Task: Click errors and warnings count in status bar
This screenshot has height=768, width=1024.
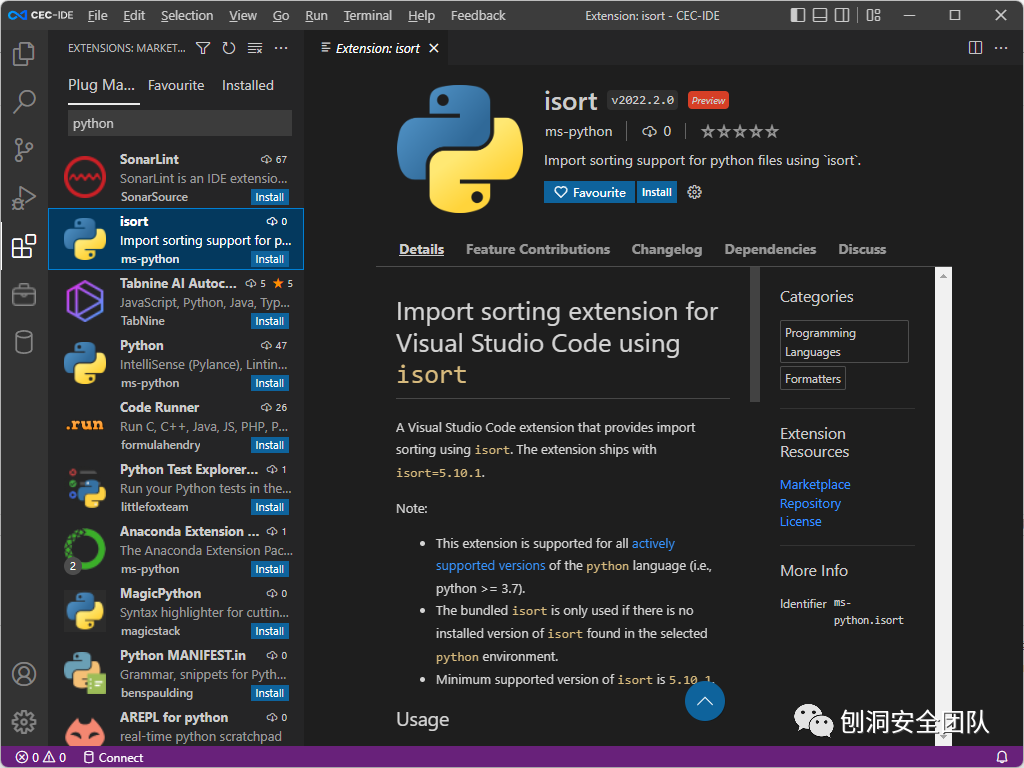Action: coord(40,758)
